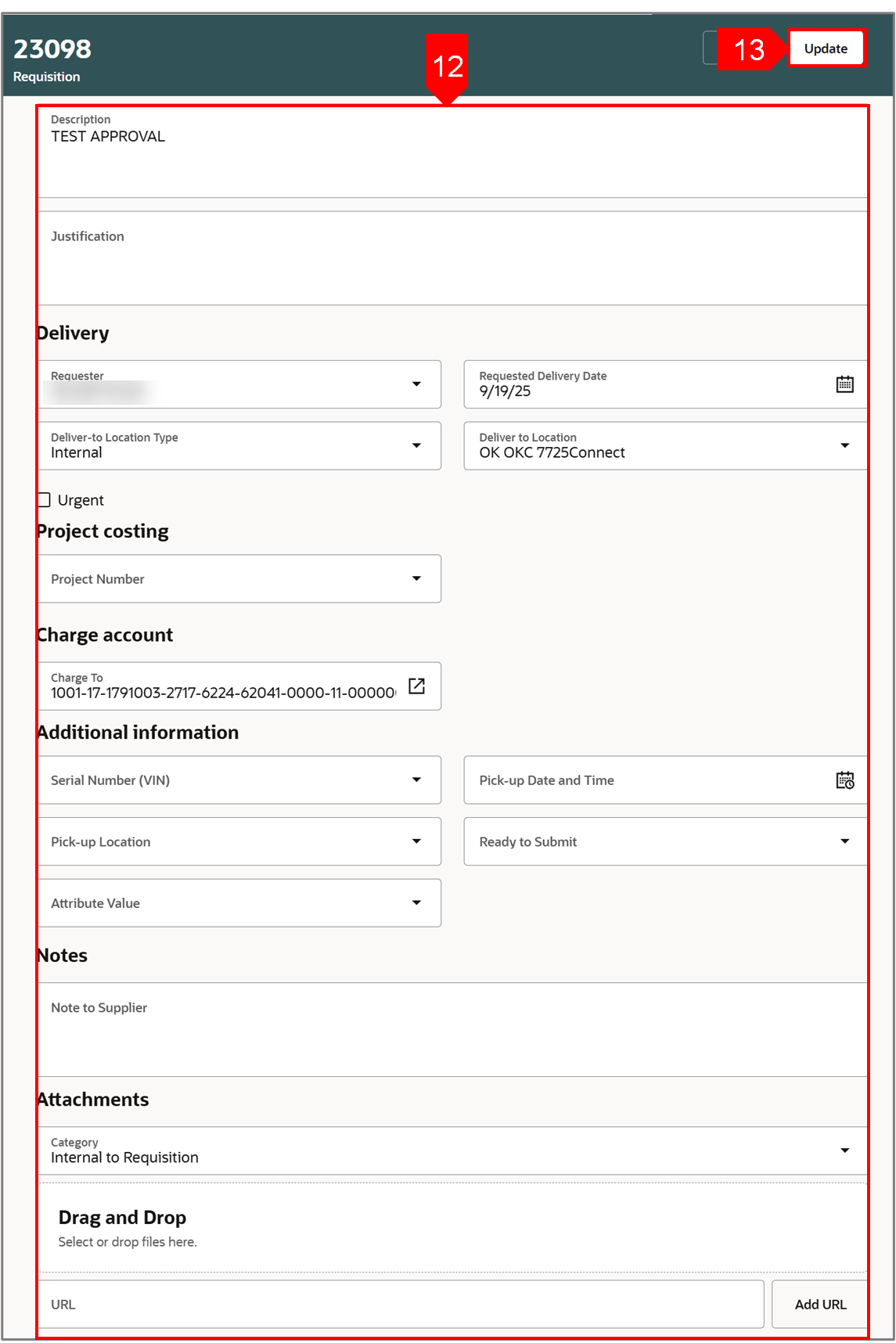Check the Urgent checkbox
896x1343 pixels.
pos(44,500)
